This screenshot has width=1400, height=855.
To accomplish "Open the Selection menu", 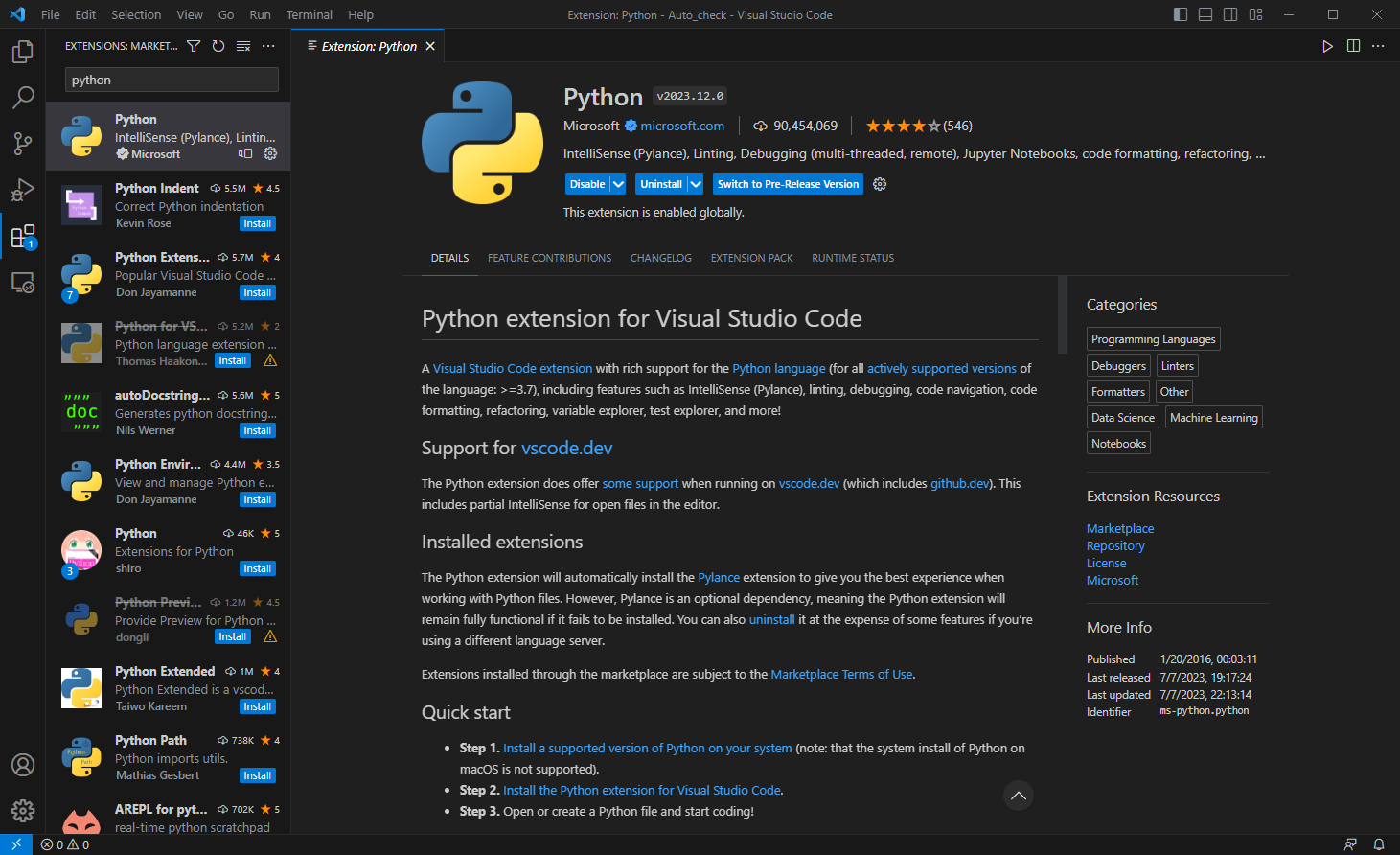I will 136,14.
